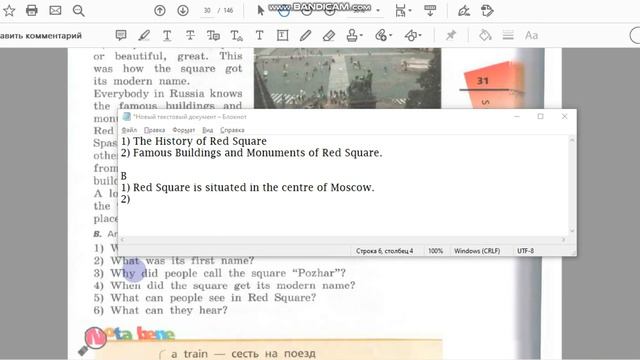Open the Формат menu in Notepad

[x=184, y=130]
